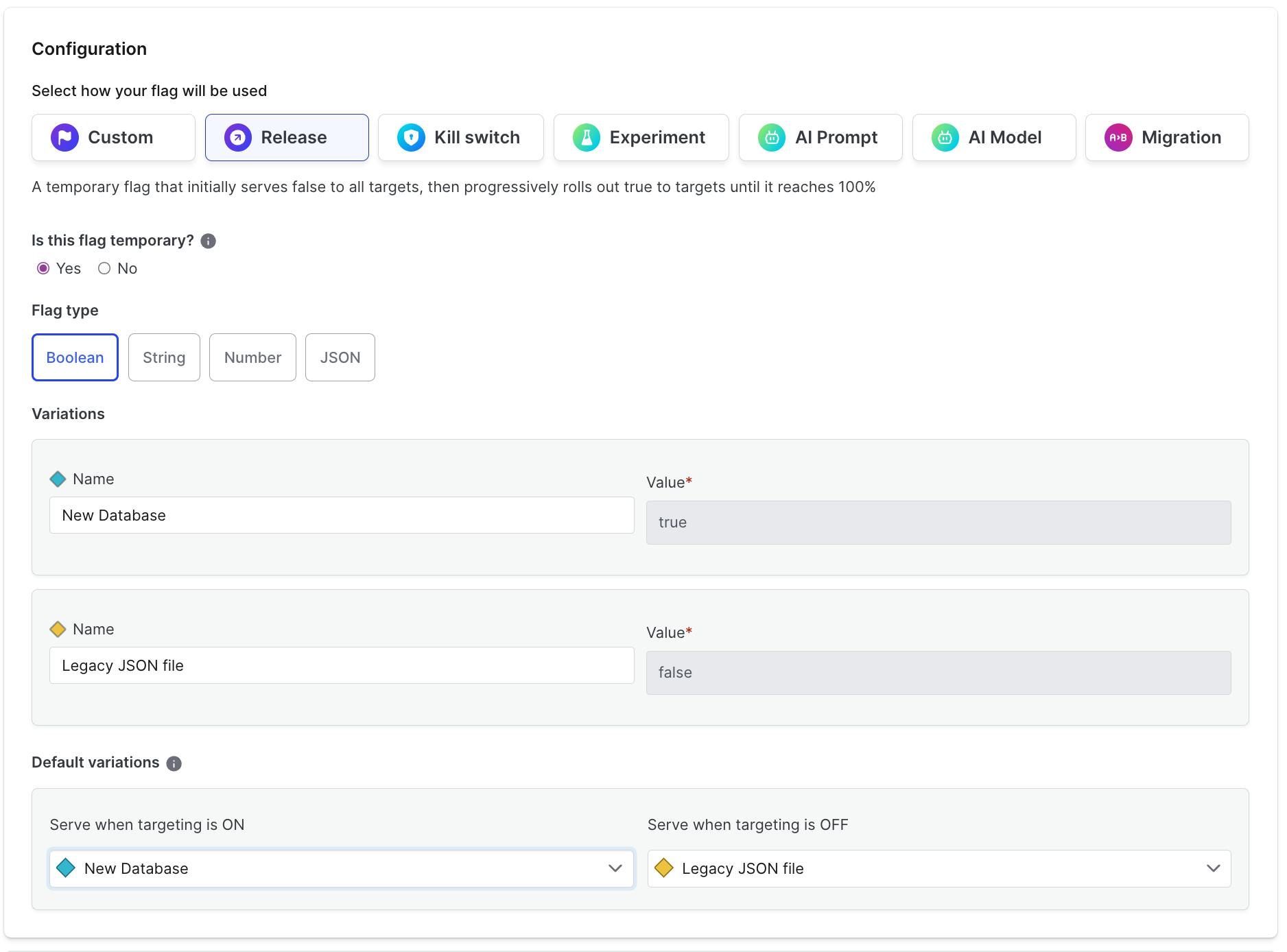Image resolution: width=1287 pixels, height=952 pixels.
Task: Click info icon next to temporary flag question
Action: [208, 241]
